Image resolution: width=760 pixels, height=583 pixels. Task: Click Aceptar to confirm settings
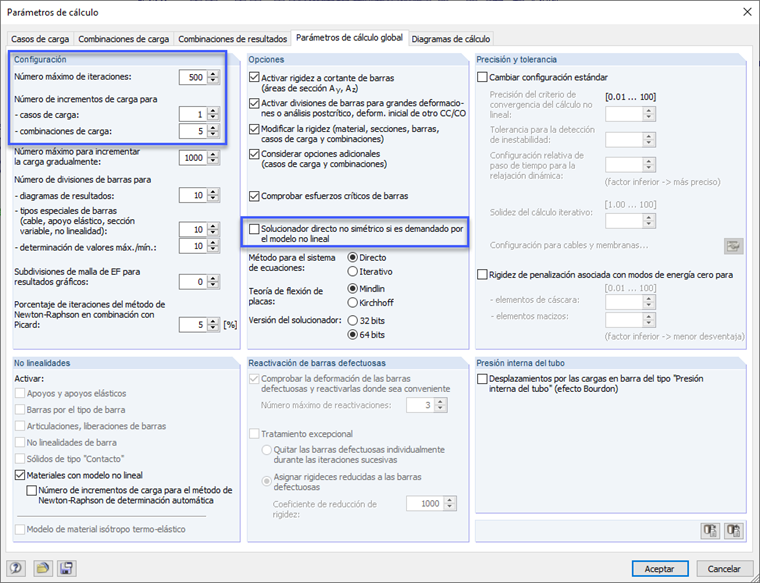tap(660, 568)
